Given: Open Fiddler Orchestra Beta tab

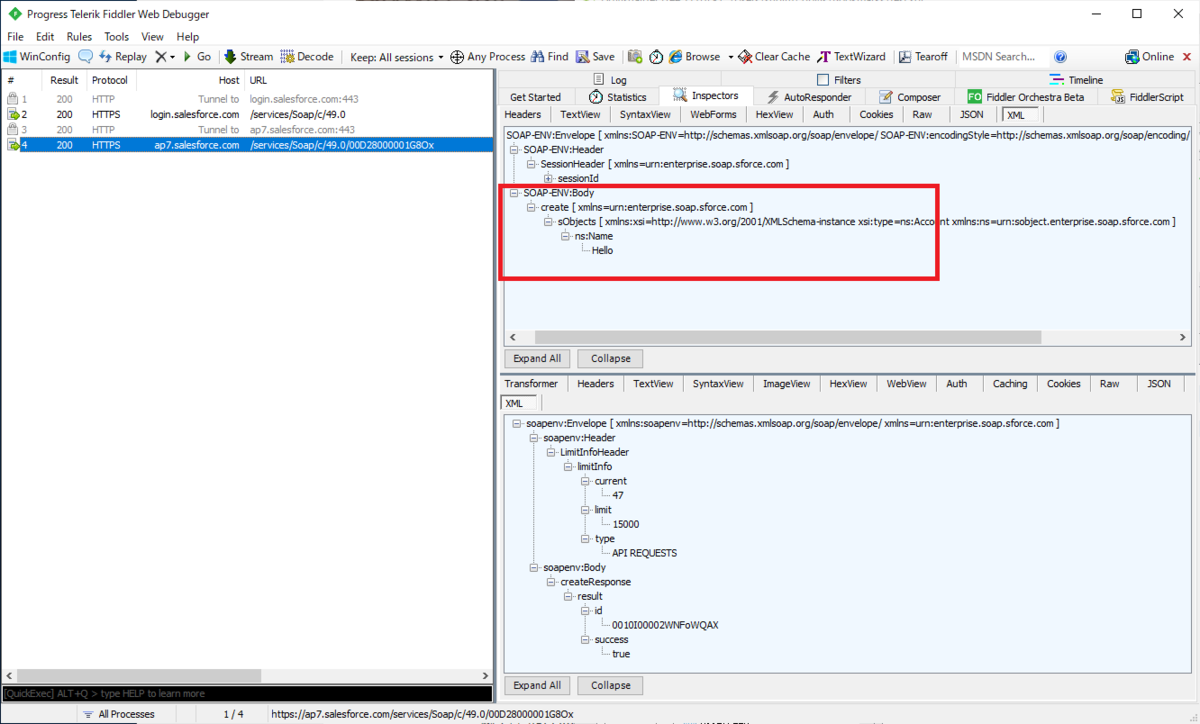Looking at the screenshot, I should [x=1027, y=97].
